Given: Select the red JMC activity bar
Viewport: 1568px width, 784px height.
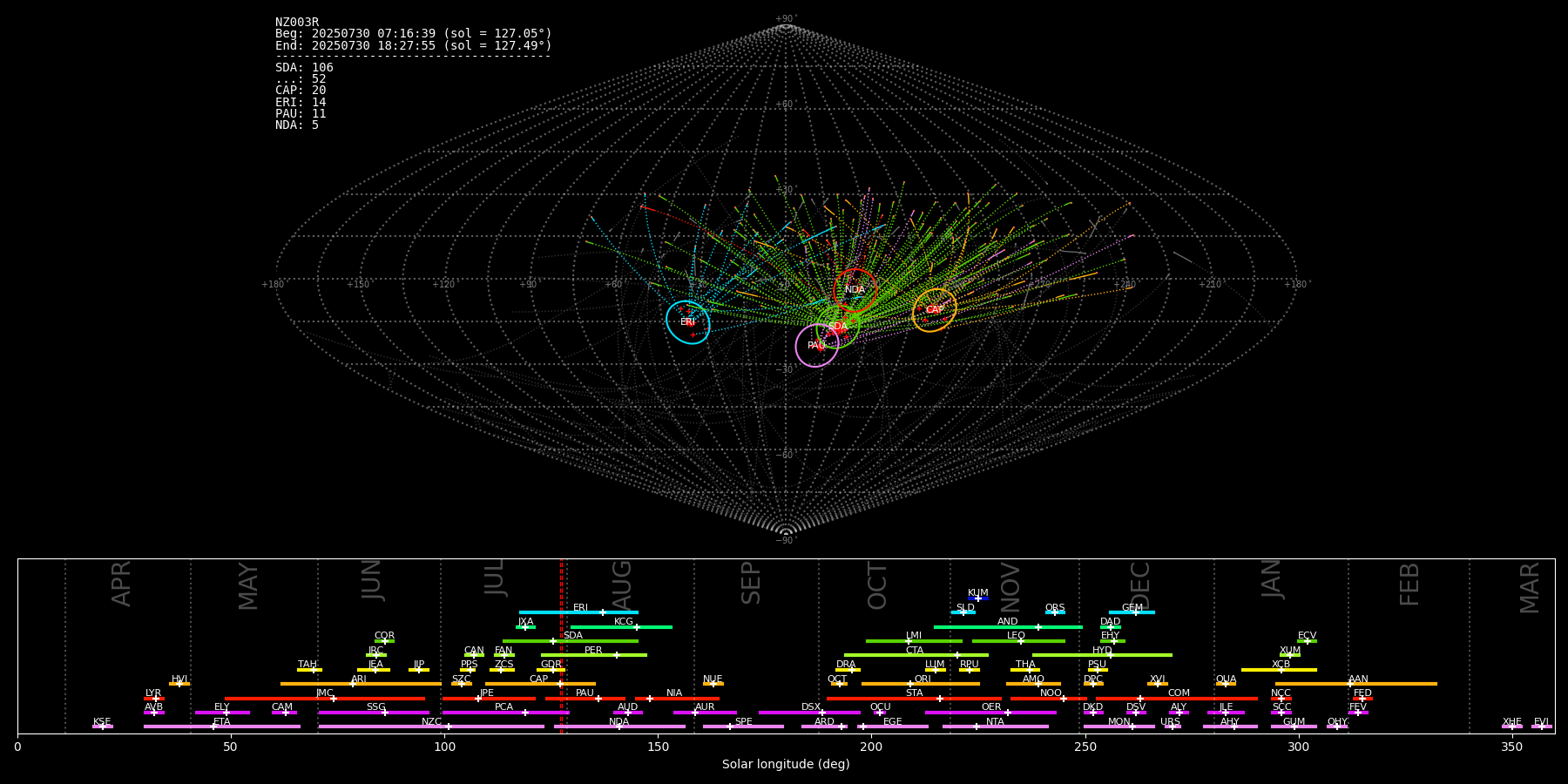Looking at the screenshot, I should (x=325, y=698).
